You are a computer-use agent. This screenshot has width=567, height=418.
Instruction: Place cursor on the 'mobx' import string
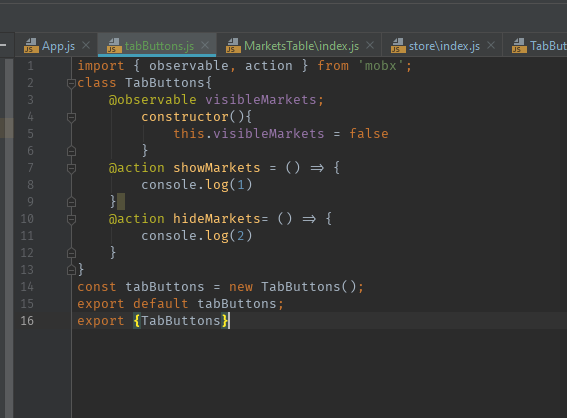tap(381, 66)
